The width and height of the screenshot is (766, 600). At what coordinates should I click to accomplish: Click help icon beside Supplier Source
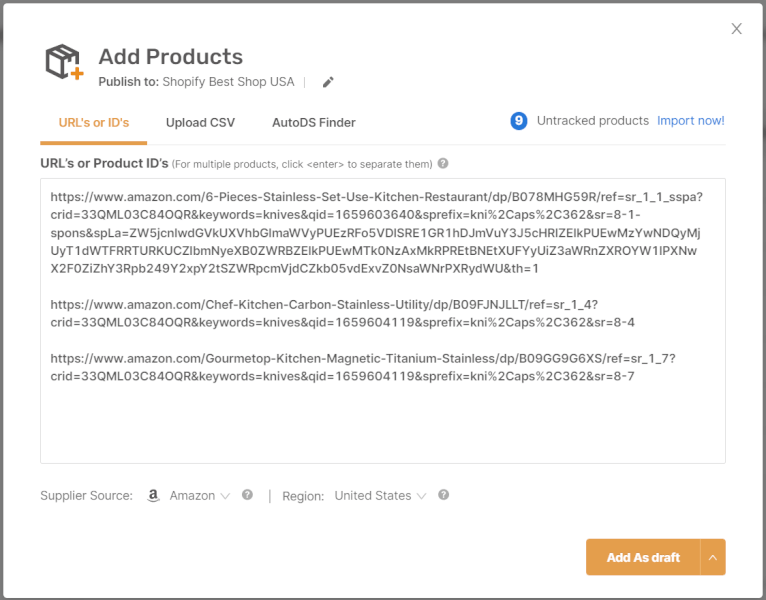click(x=248, y=495)
